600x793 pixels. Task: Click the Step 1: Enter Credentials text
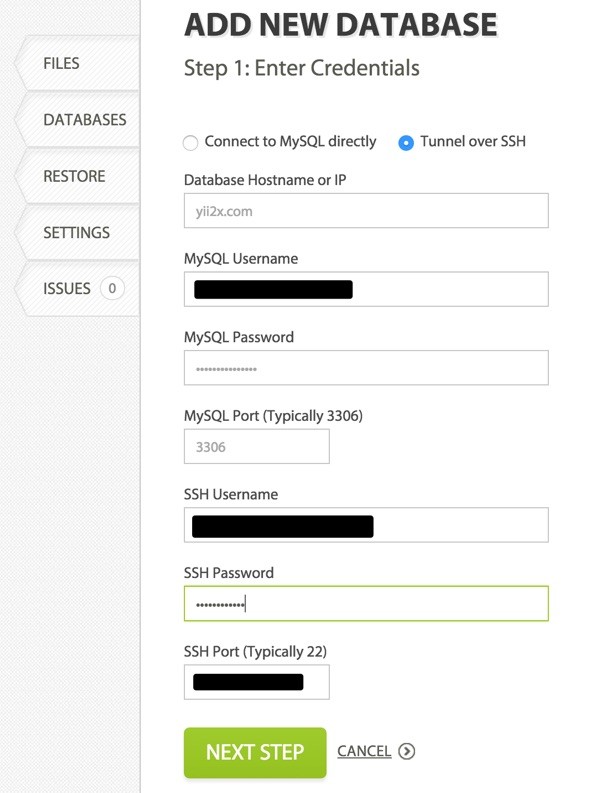click(x=302, y=68)
